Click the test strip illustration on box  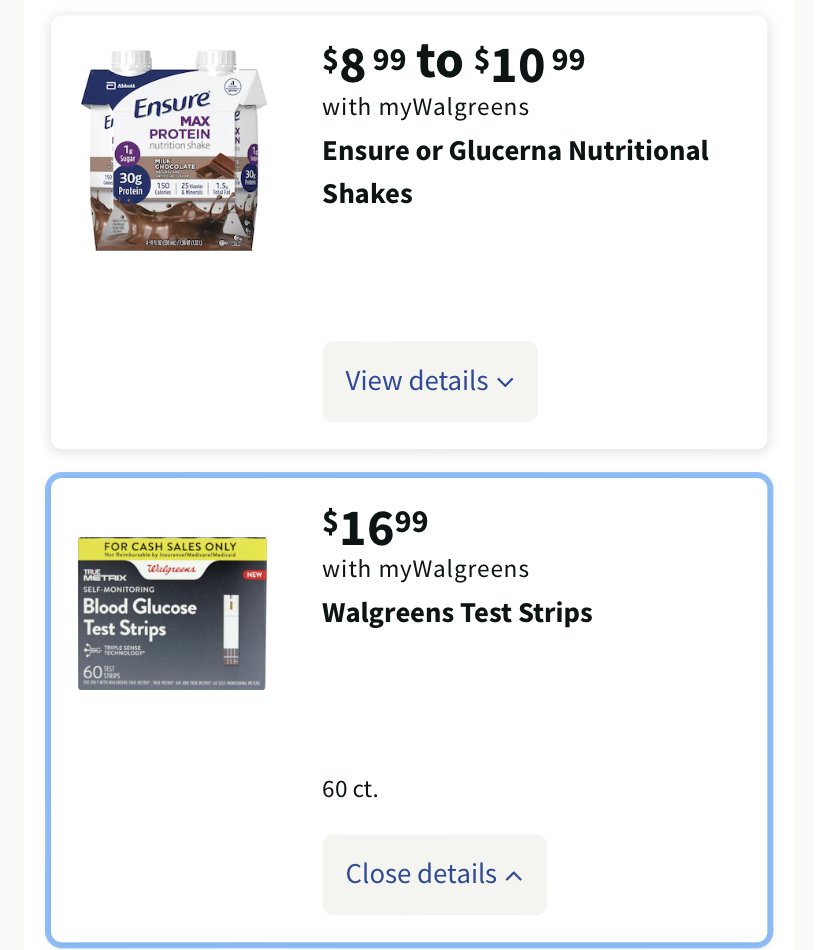tap(231, 629)
